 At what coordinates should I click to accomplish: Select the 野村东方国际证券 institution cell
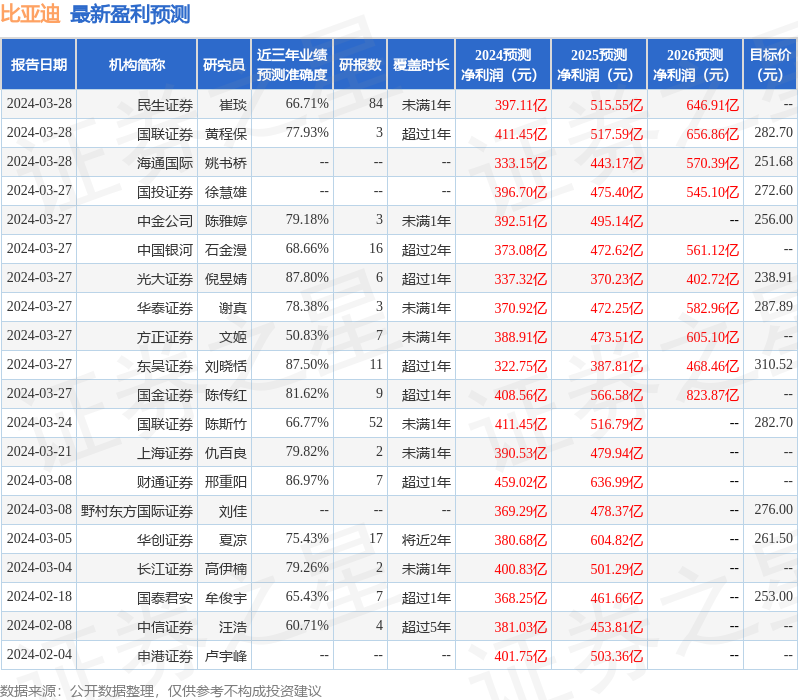[x=137, y=511]
